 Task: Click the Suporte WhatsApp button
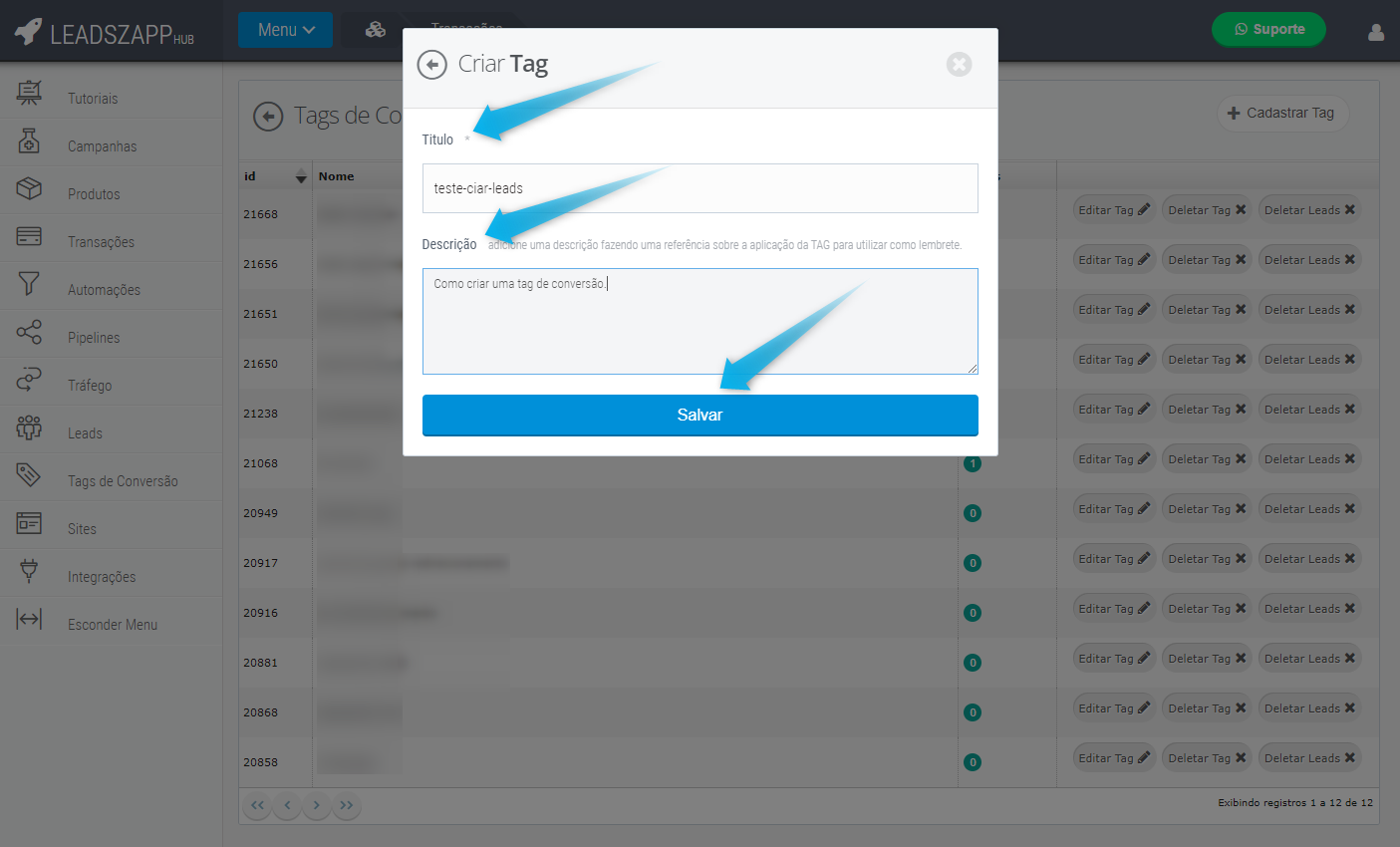tap(1268, 30)
